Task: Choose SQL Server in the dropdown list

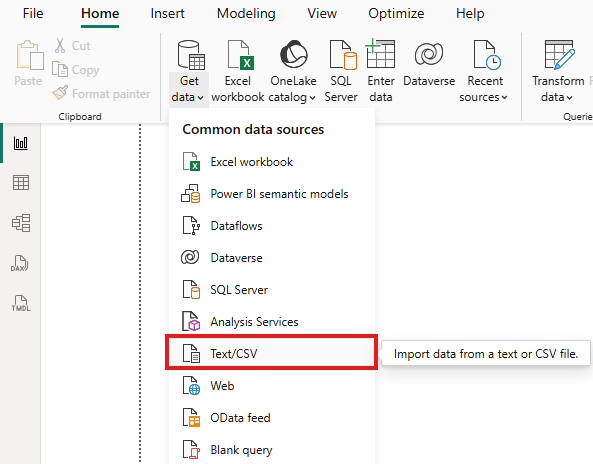Action: (271, 290)
